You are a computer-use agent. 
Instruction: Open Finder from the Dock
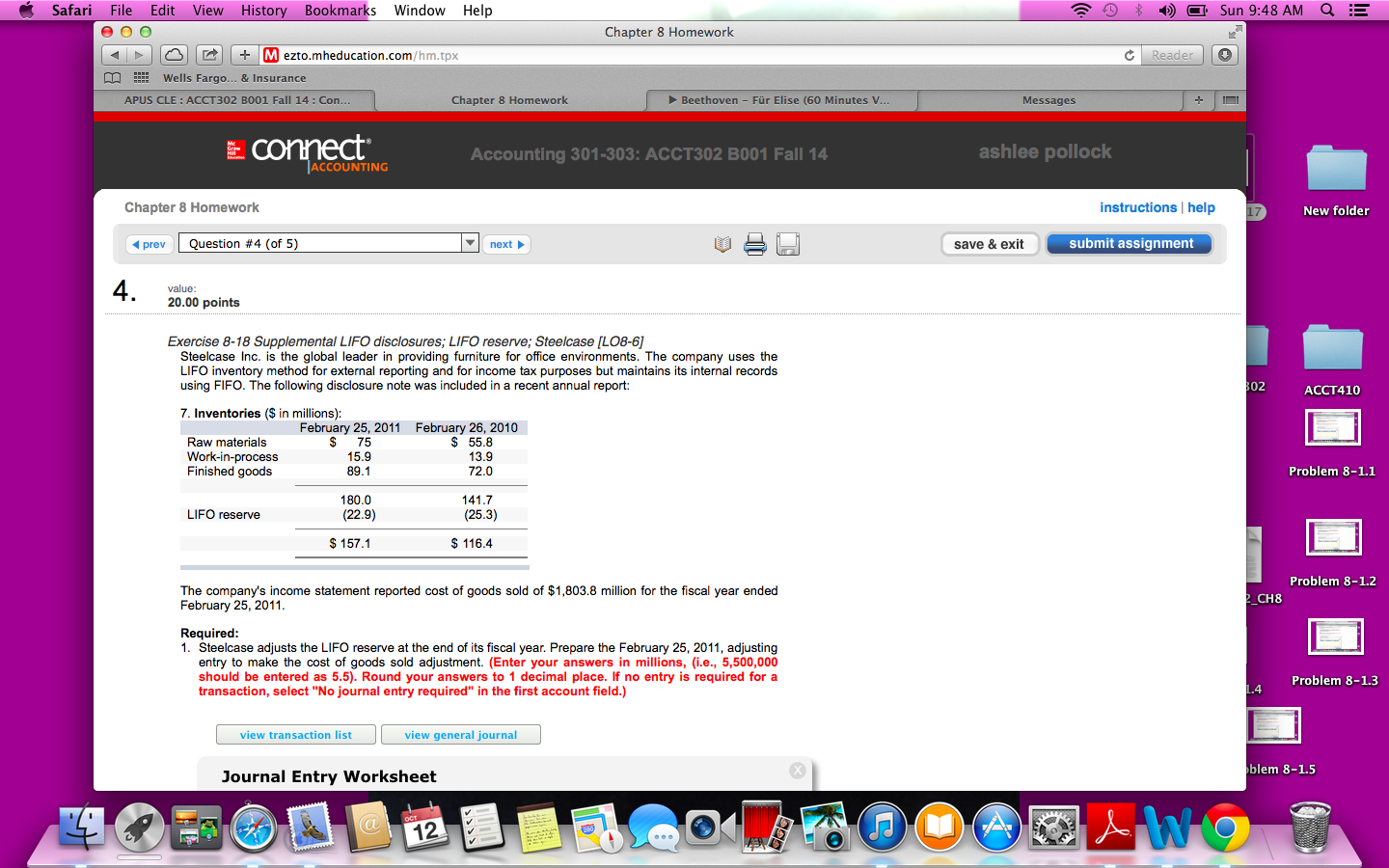82,827
